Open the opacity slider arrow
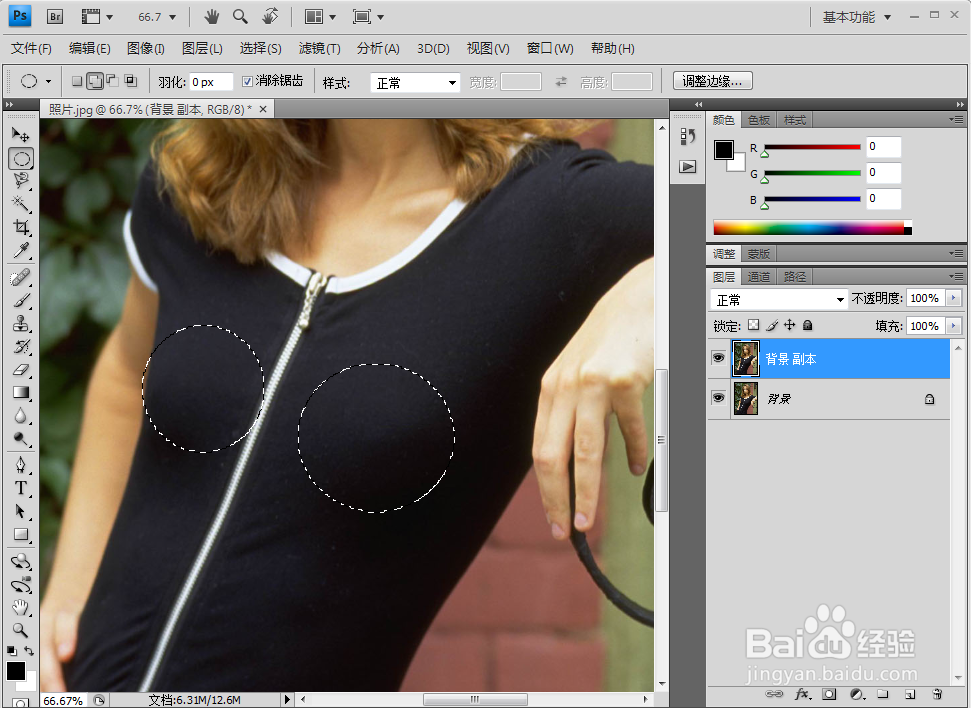 click(954, 298)
